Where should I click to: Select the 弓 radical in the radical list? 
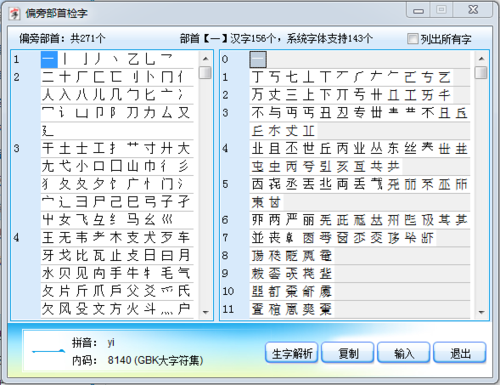150,202
